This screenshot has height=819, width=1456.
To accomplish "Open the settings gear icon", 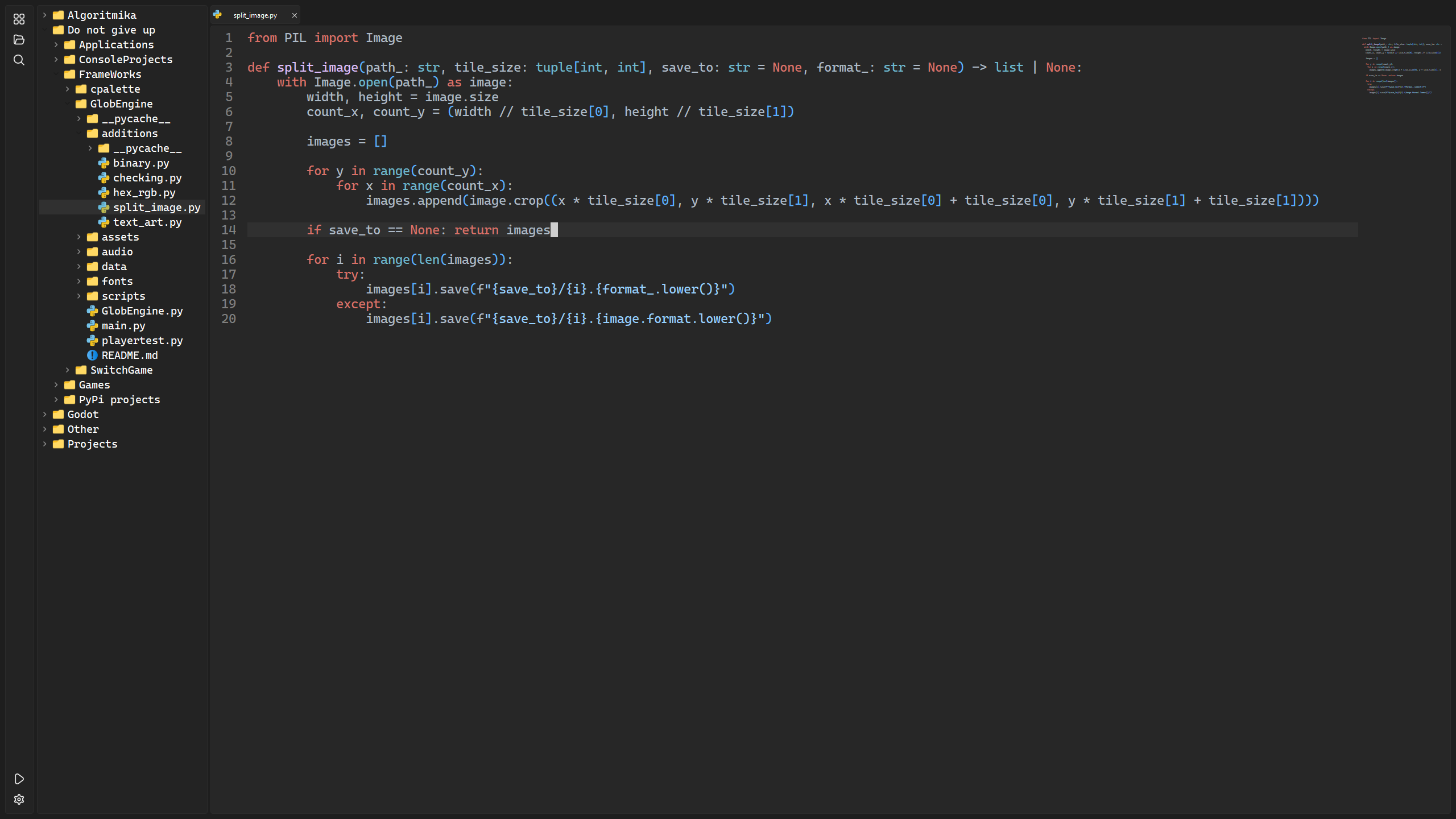I will tap(19, 800).
